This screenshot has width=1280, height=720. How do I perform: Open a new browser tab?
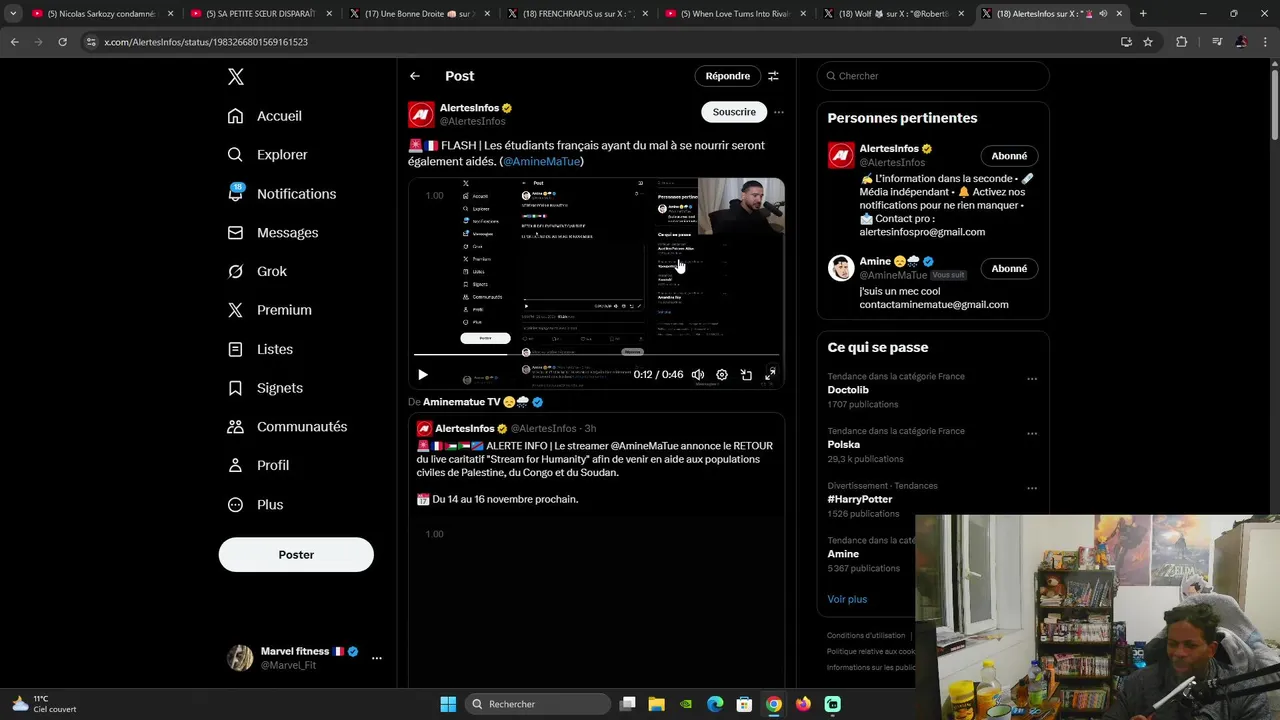coord(1143,14)
